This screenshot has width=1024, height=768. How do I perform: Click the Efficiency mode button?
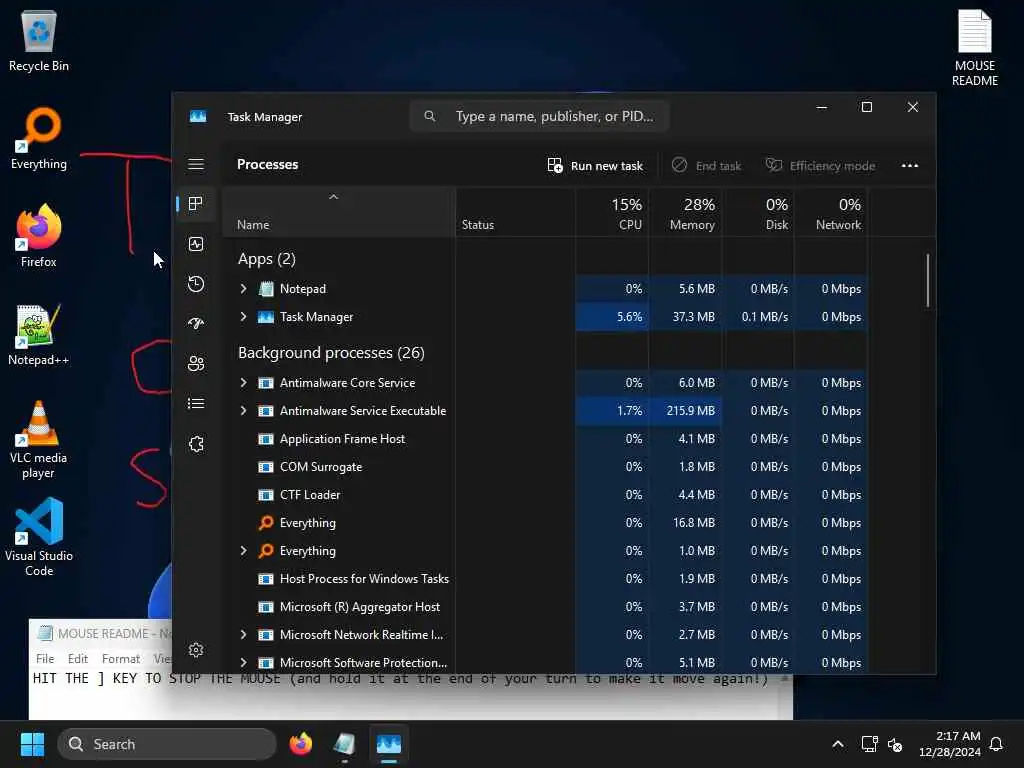click(820, 166)
